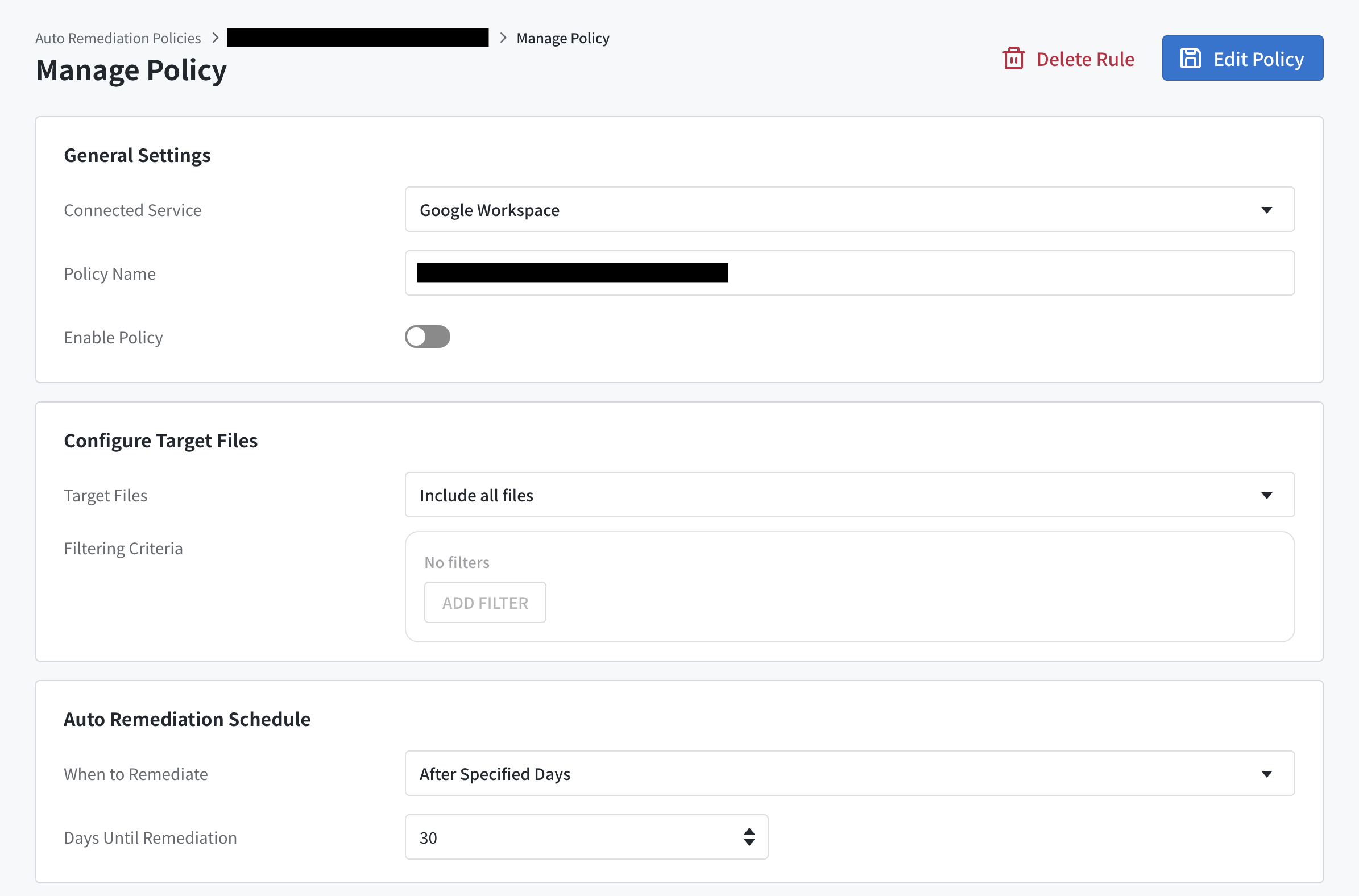This screenshot has width=1359, height=896.
Task: Click the Policy Name input field
Action: pos(849,273)
